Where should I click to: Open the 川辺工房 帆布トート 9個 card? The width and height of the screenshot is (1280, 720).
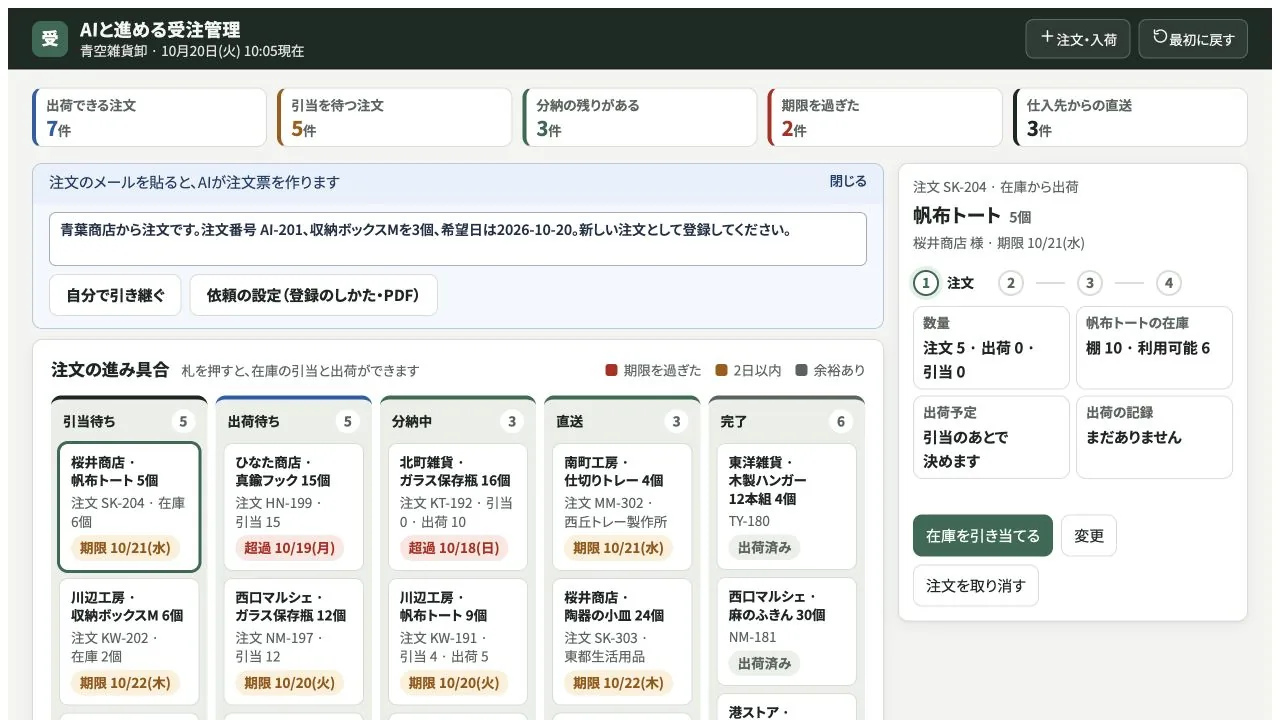[x=458, y=642]
